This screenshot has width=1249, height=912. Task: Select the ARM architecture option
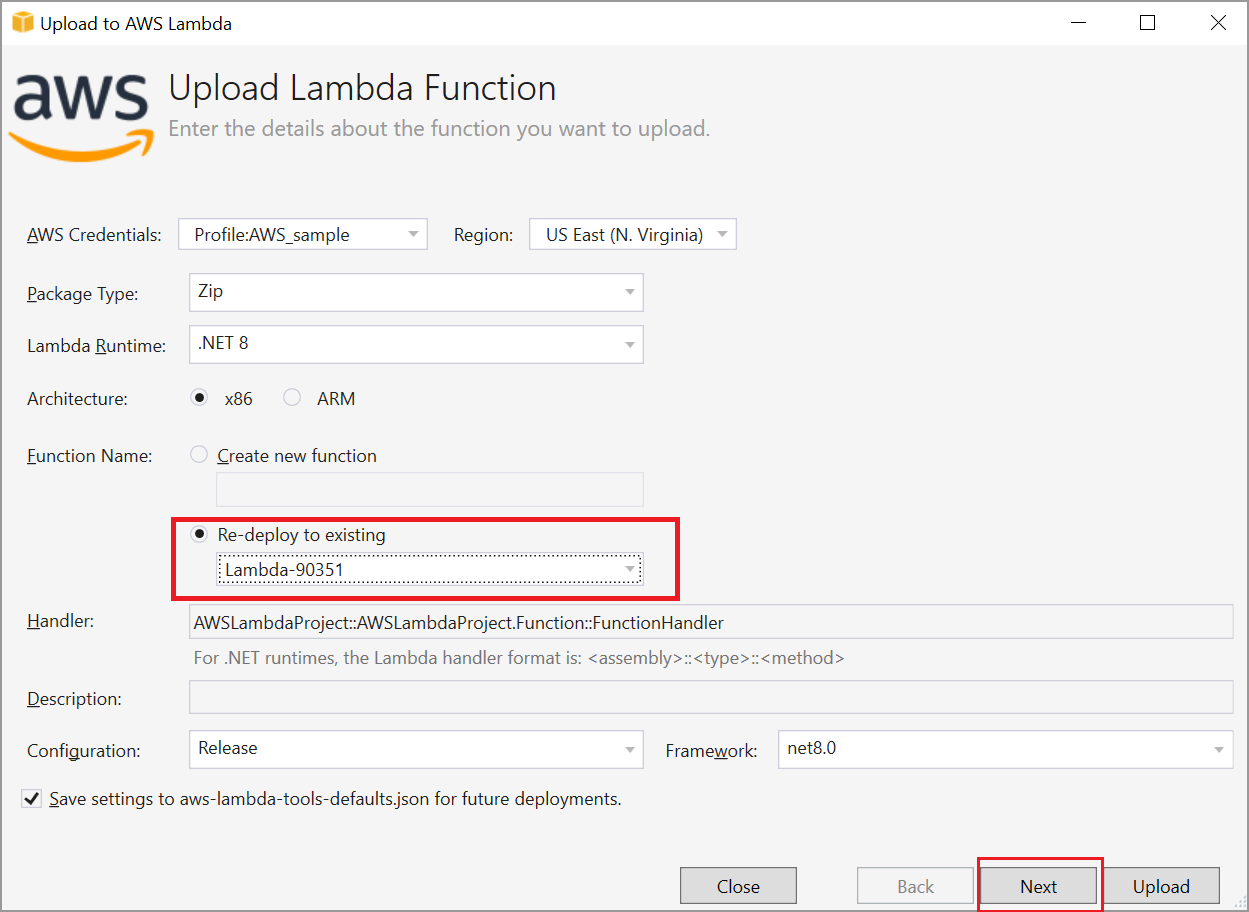pos(292,398)
